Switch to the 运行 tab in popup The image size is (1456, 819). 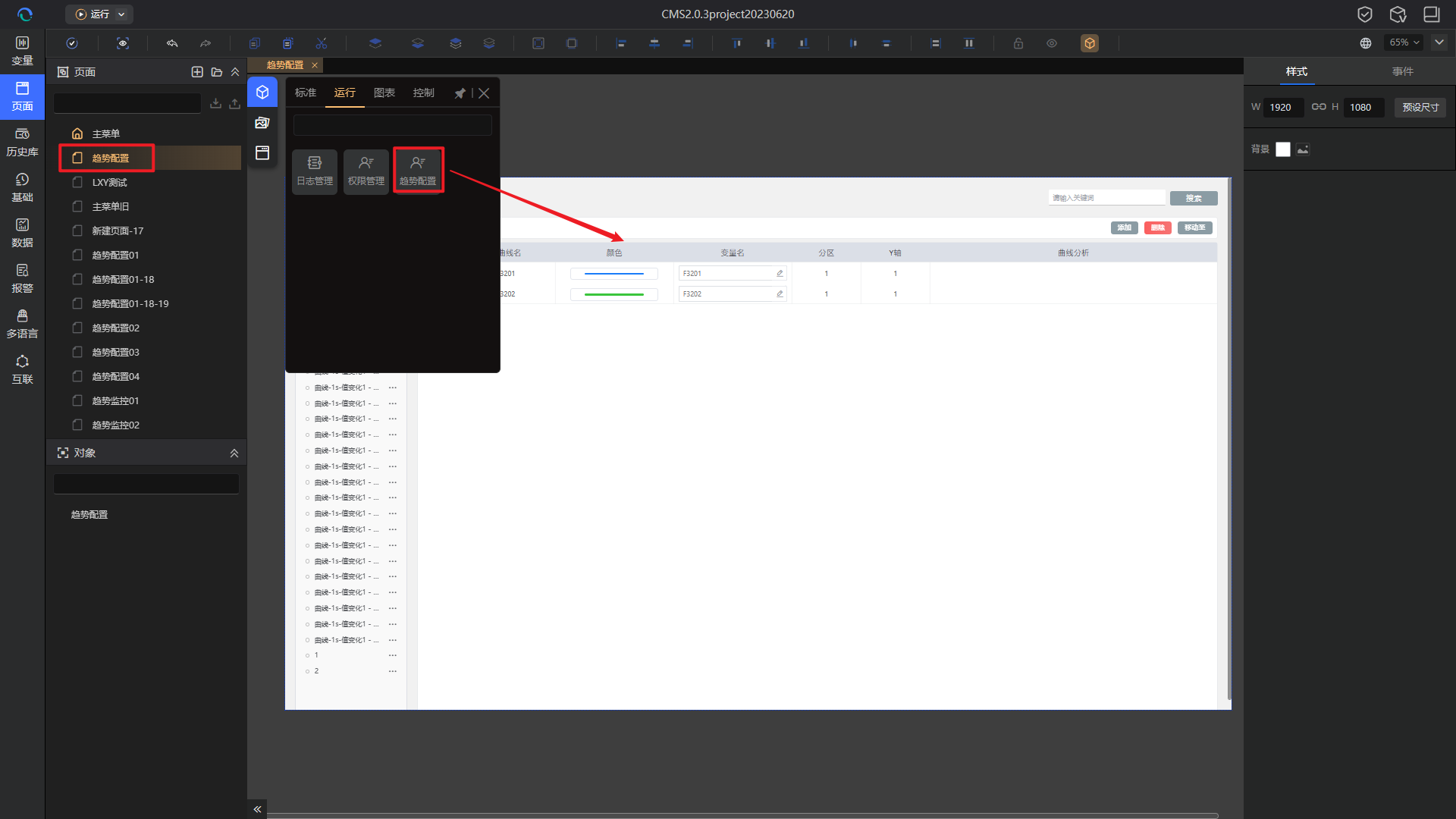pos(345,93)
